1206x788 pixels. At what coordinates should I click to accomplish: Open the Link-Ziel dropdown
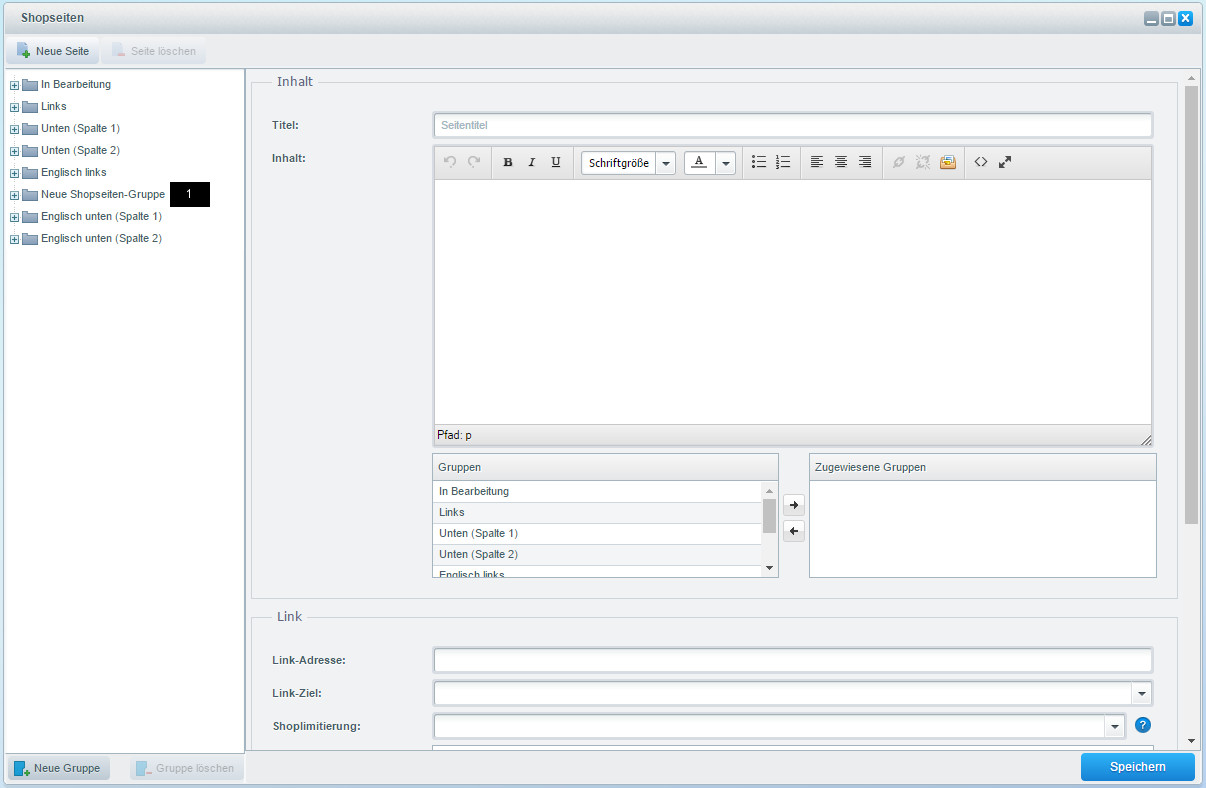[1141, 694]
